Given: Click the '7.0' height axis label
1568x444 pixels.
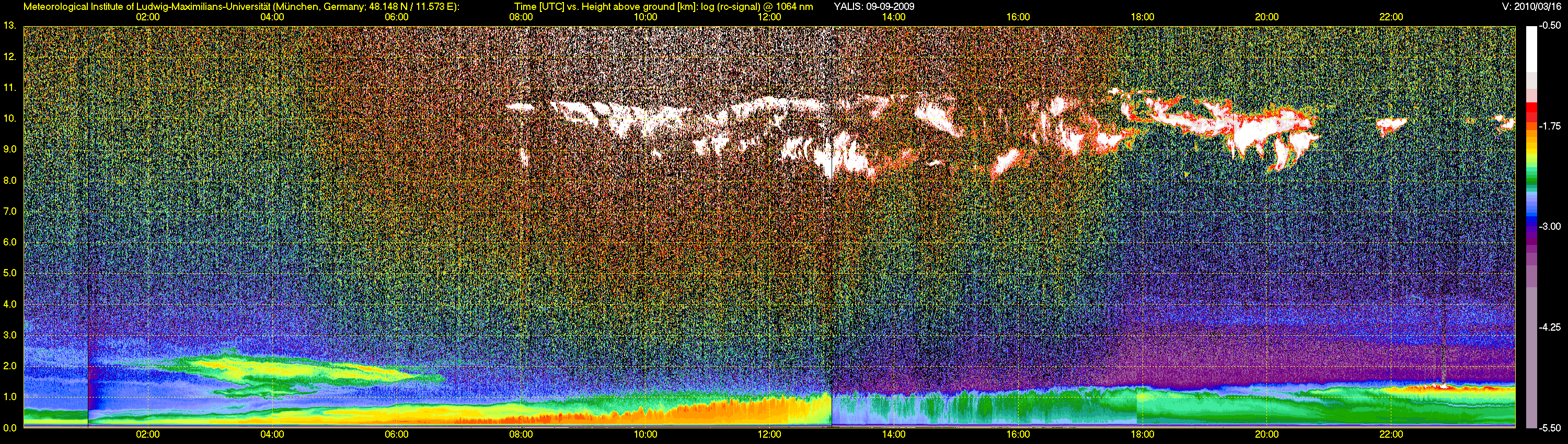Looking at the screenshot, I should (10, 211).
